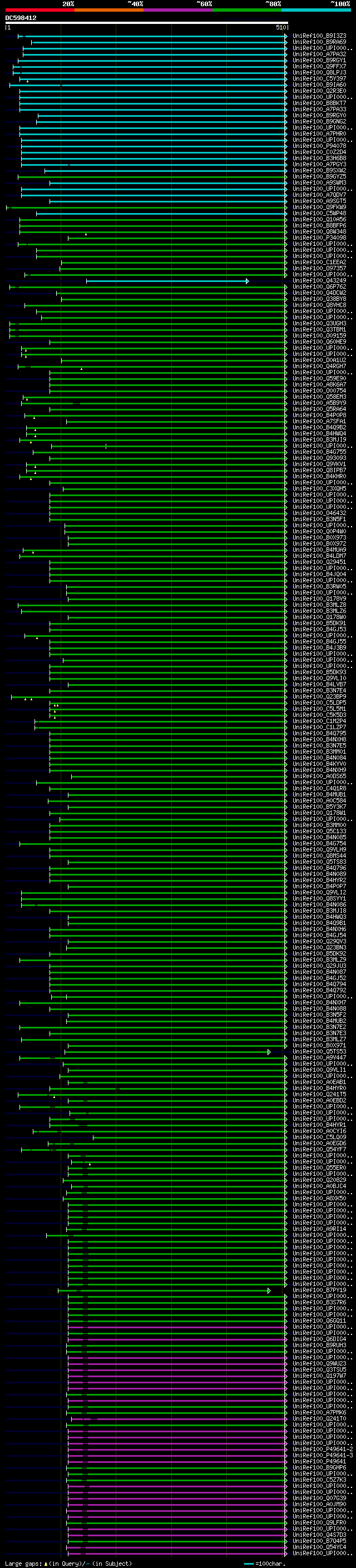
Task: Click the UniRef100_Q8VHC8 label
Action: 319,305
